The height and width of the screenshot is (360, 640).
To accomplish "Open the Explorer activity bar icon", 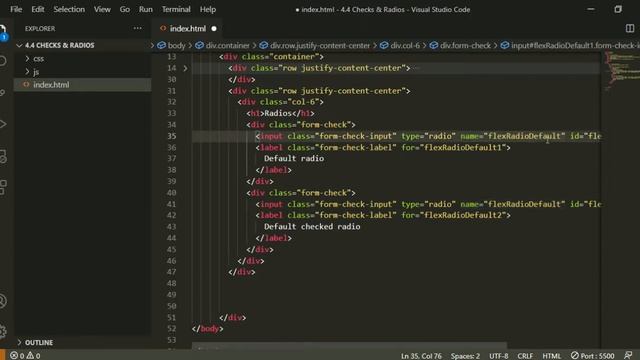I will pyautogui.click(x=3, y=31).
